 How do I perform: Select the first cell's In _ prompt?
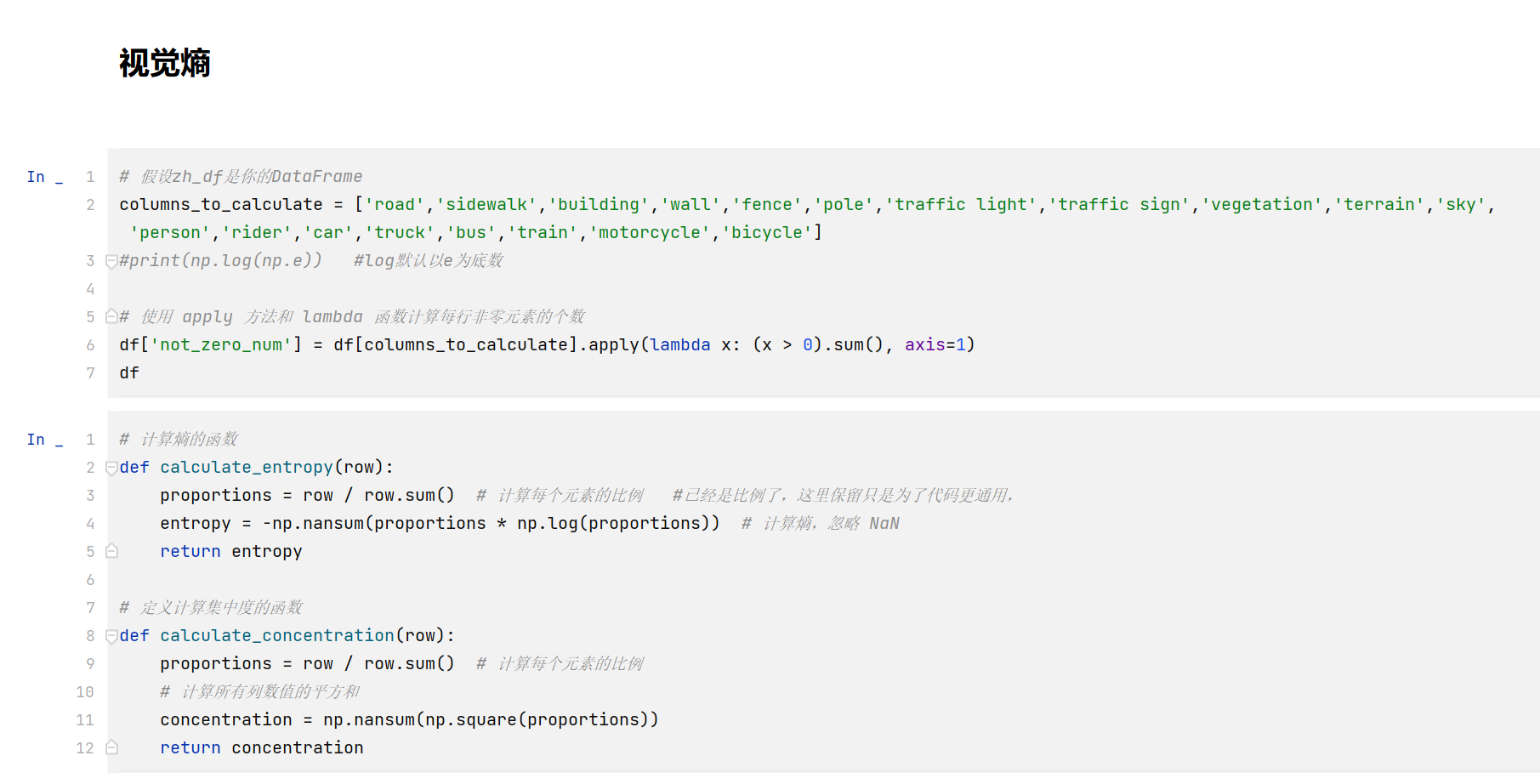pyautogui.click(x=44, y=177)
